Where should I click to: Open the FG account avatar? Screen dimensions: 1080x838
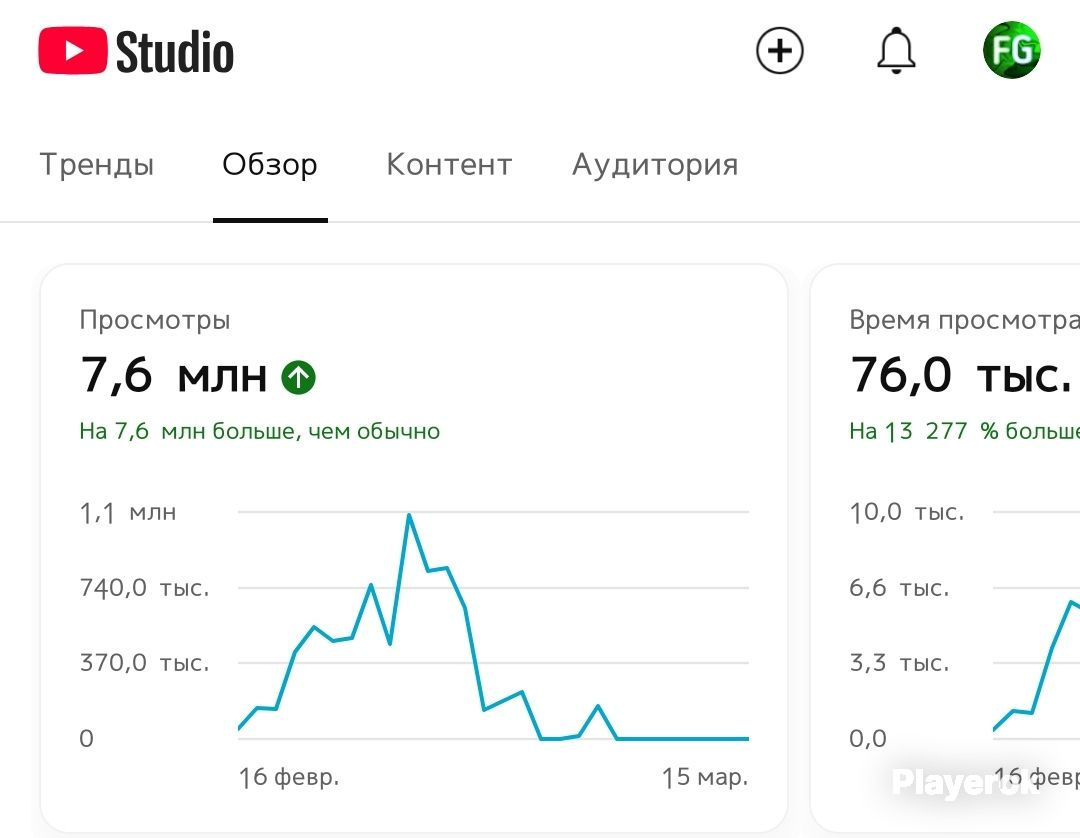click(1011, 50)
